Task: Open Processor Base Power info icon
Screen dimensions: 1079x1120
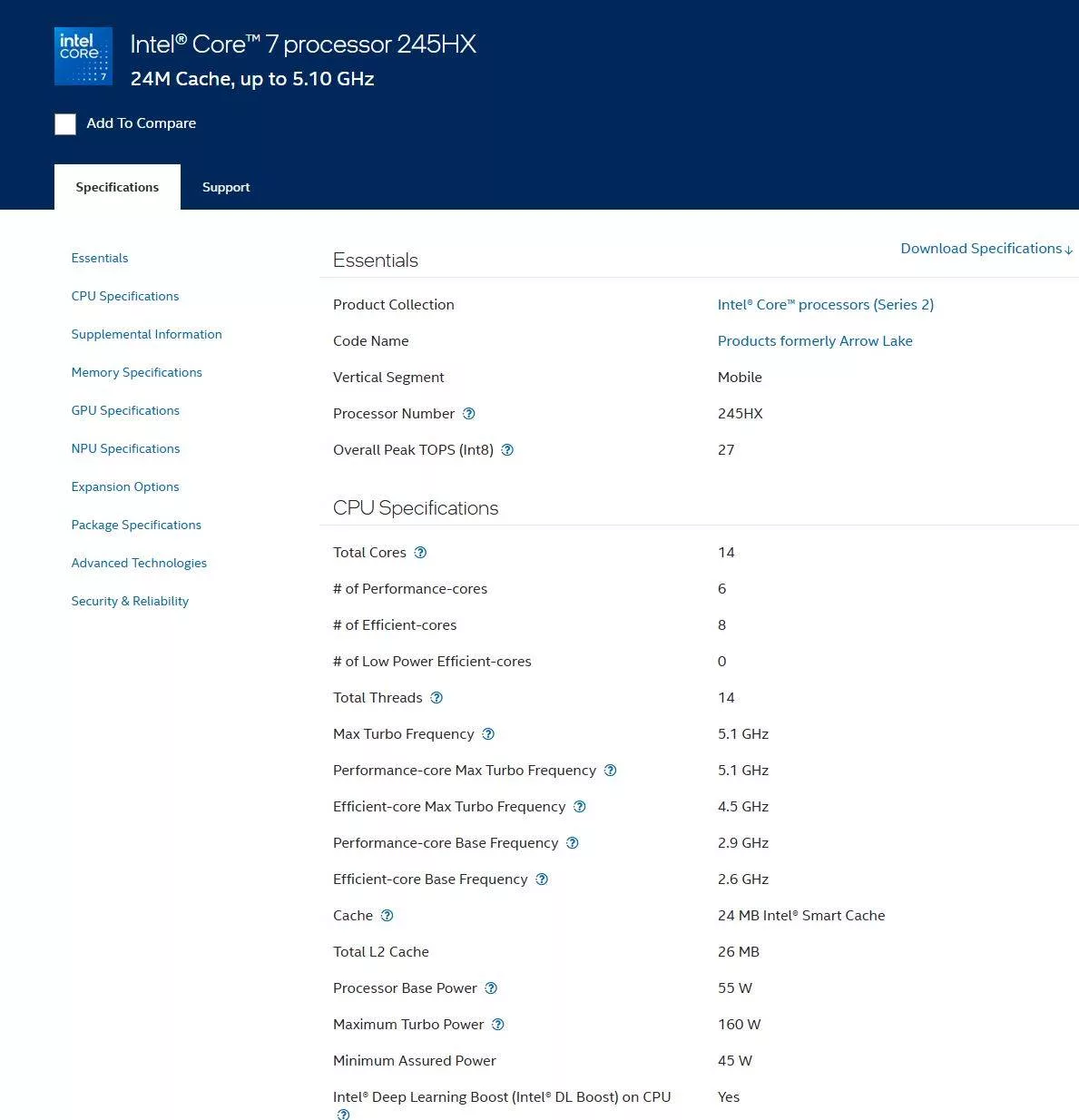Action: pyautogui.click(x=491, y=988)
